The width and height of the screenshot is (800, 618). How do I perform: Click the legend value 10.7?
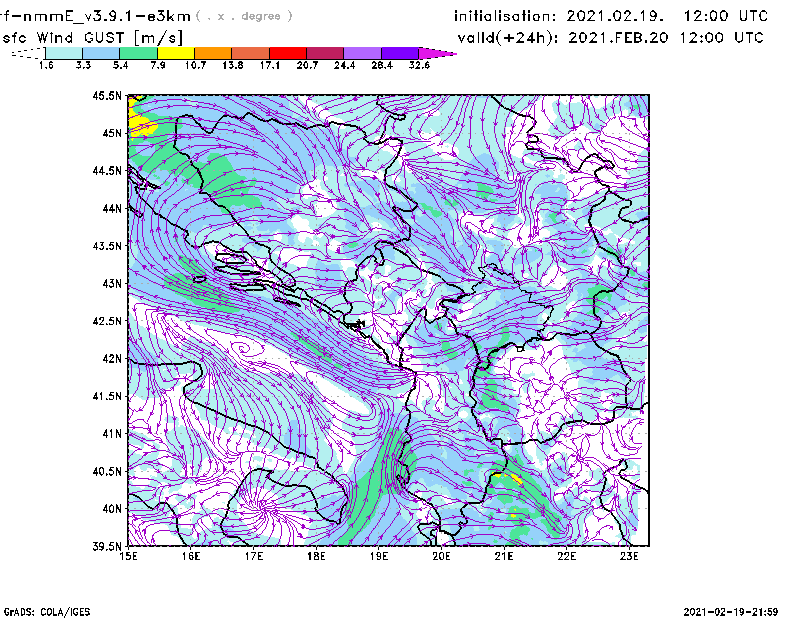(x=195, y=65)
